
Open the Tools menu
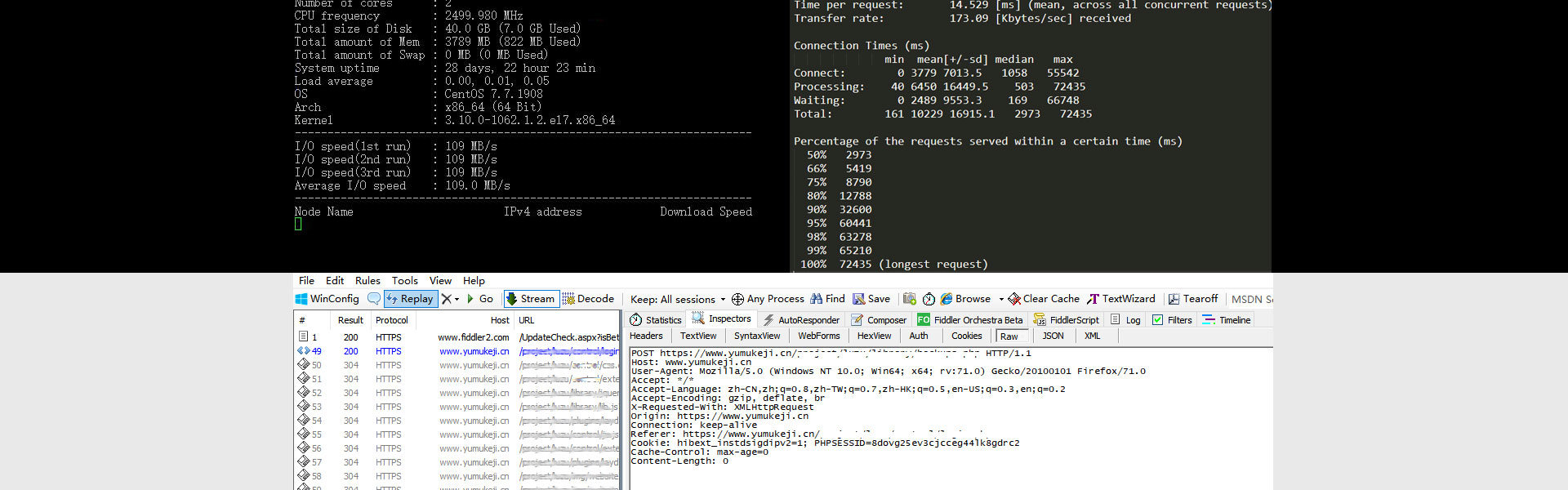tap(404, 280)
